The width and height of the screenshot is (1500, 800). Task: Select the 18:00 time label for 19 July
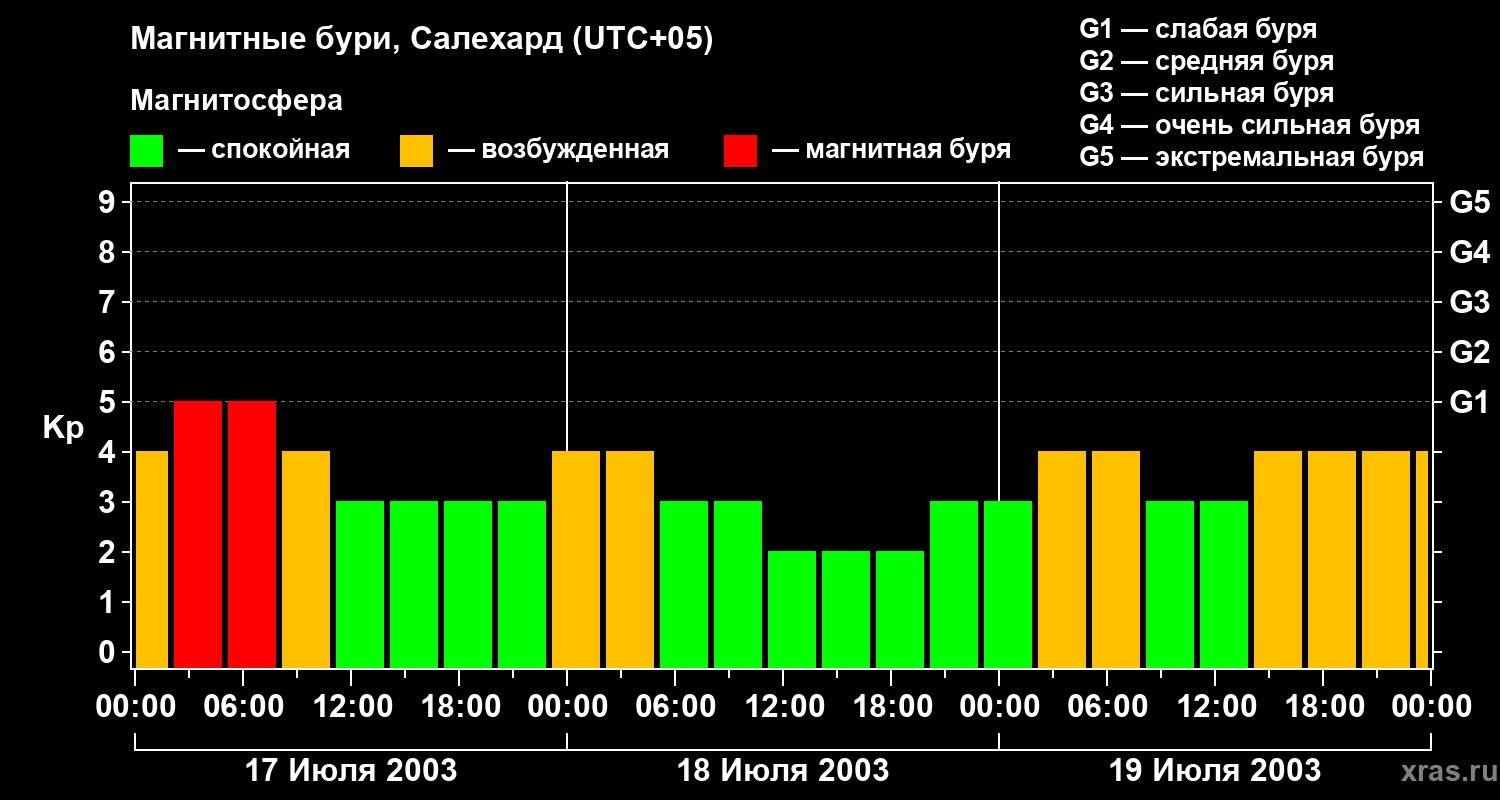click(x=1323, y=707)
